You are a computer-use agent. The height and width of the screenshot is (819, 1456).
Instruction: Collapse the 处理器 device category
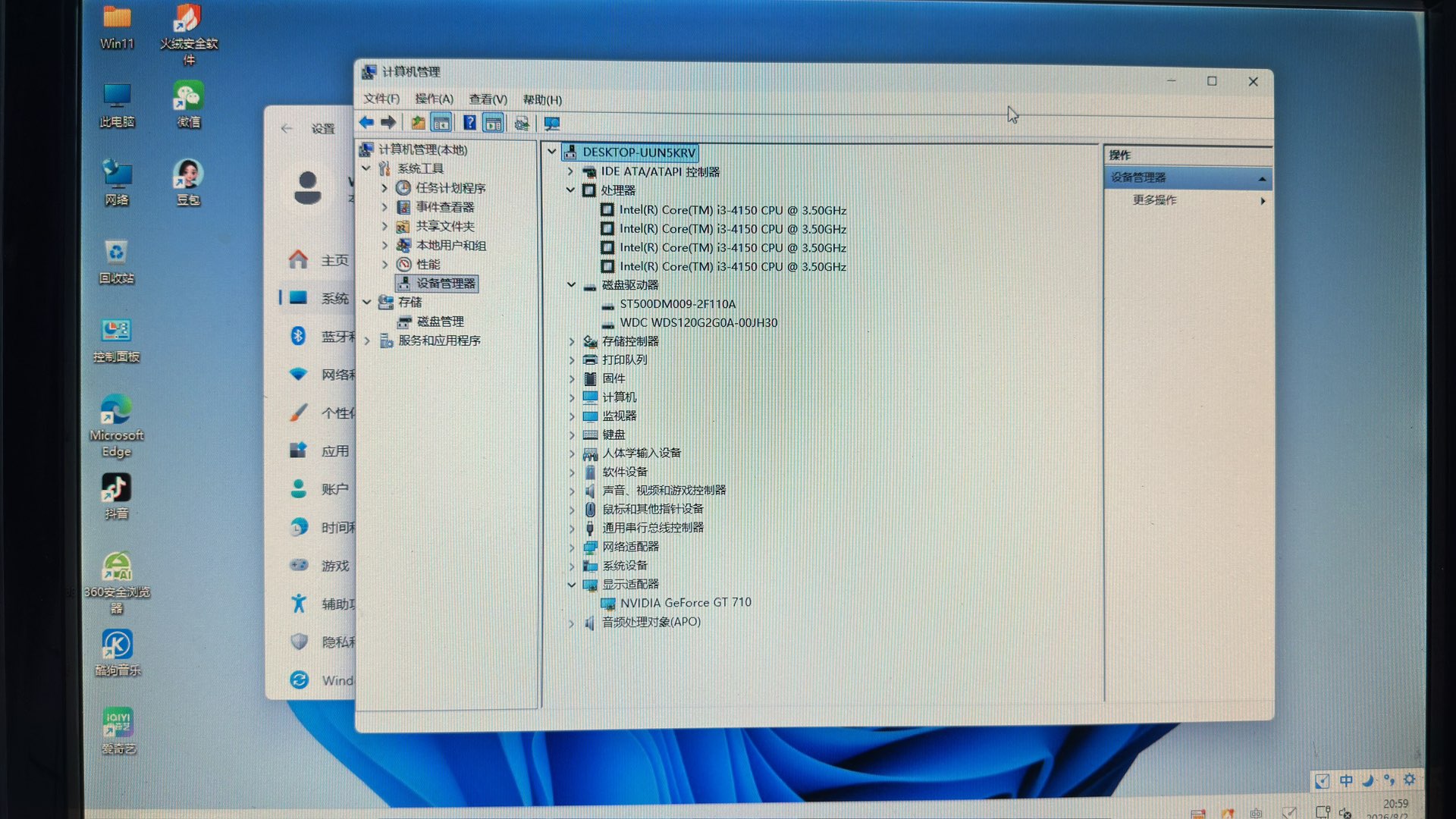(x=571, y=190)
